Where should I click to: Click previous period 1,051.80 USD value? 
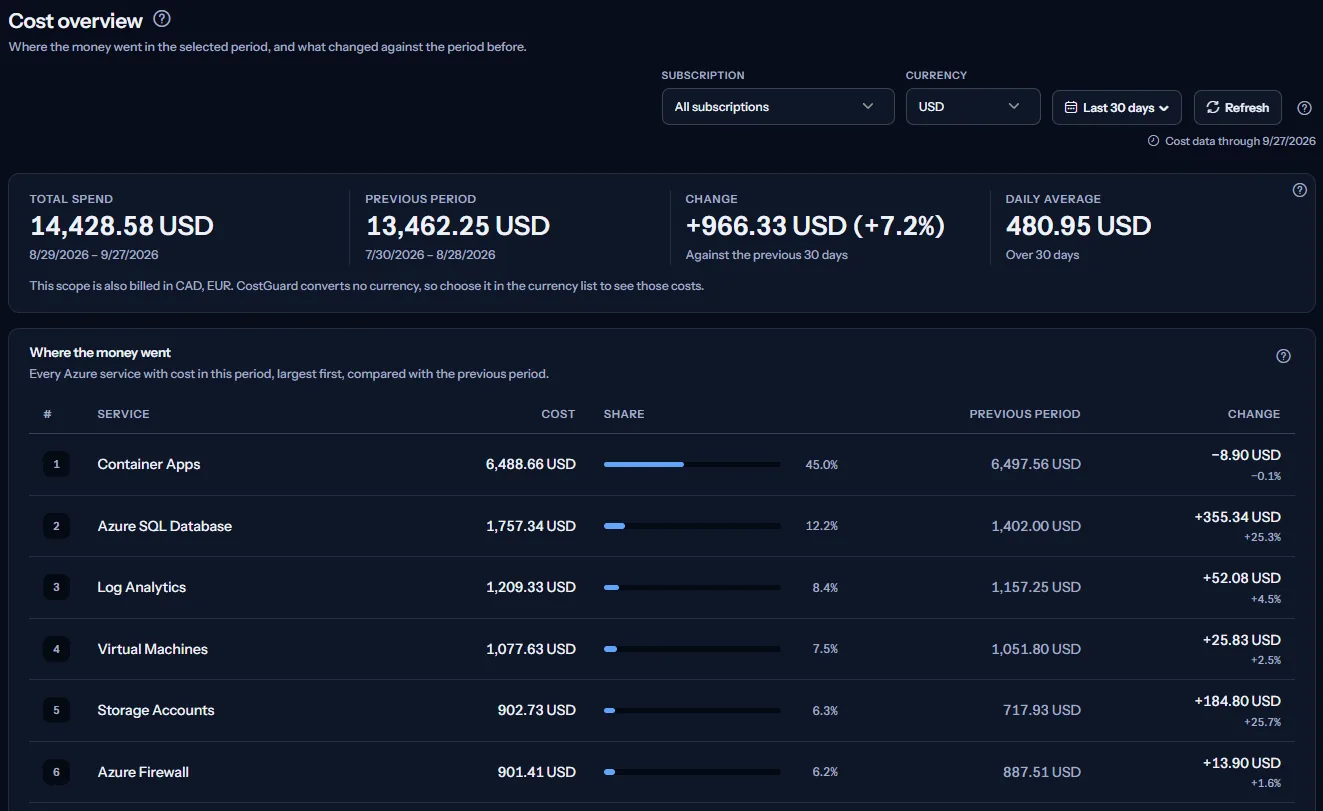coord(1036,649)
